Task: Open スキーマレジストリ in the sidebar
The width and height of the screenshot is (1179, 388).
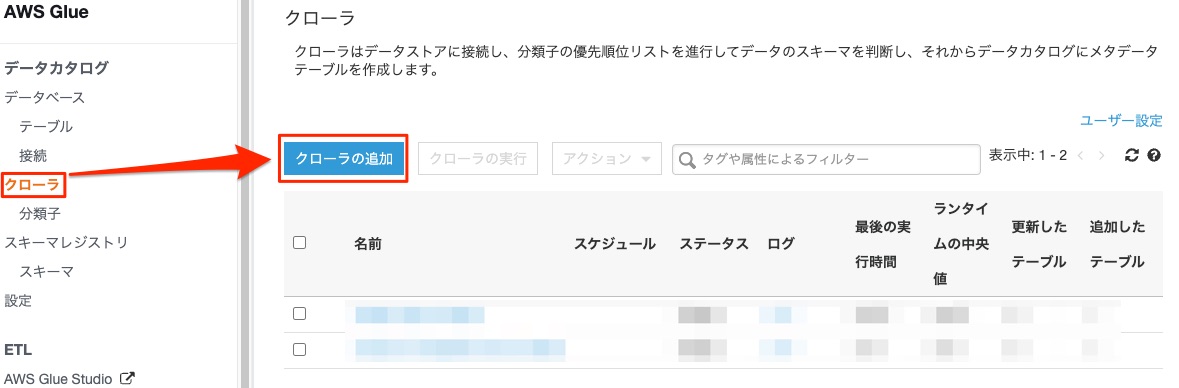Action: tap(66, 242)
